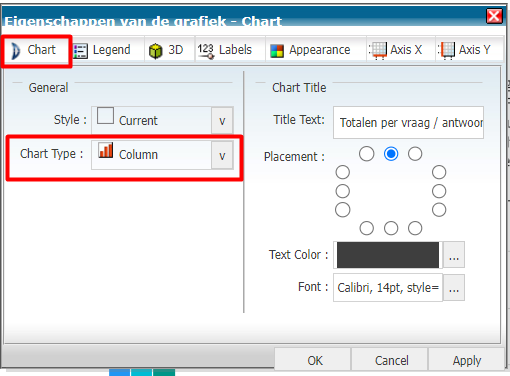
Task: Click the dark Text Color swatch
Action: point(388,255)
